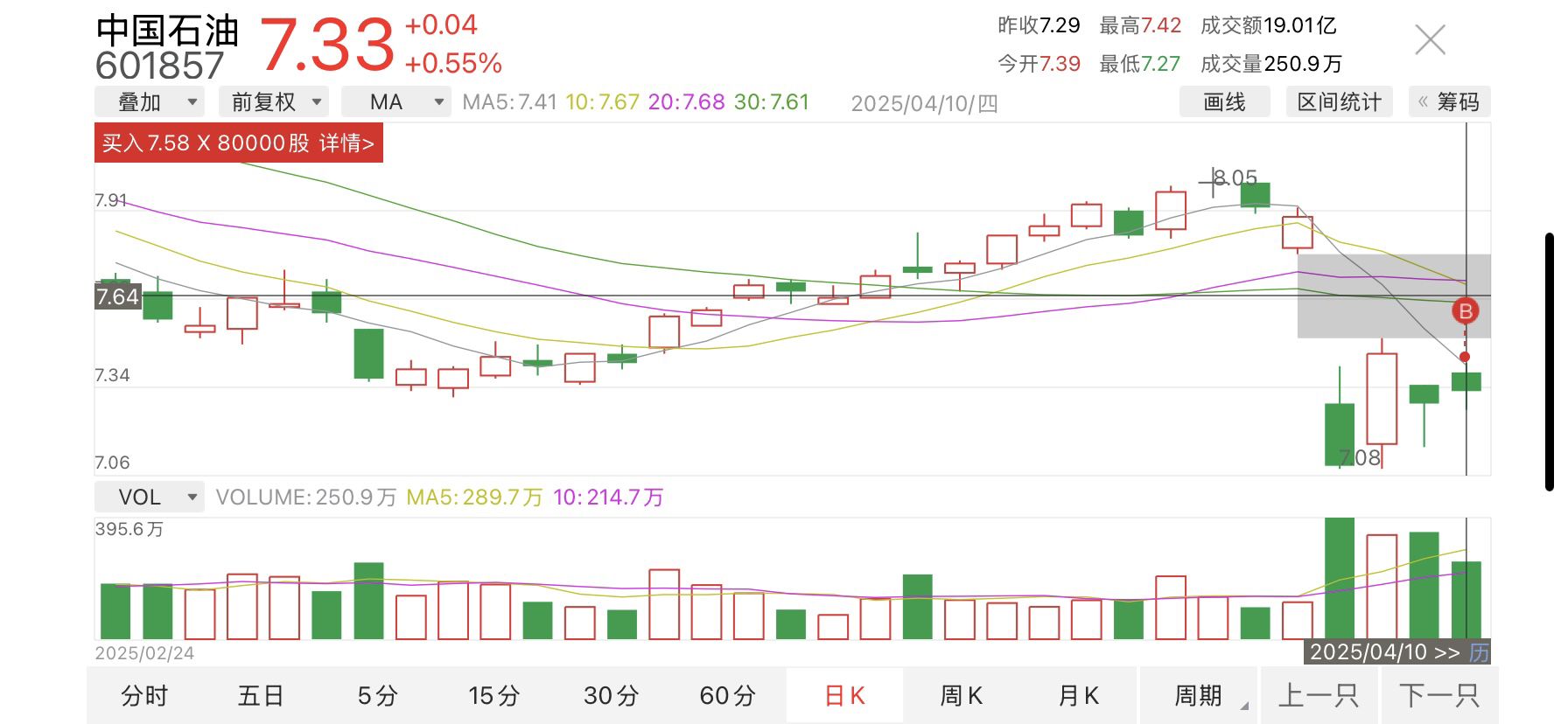
Task: Expand the 筹码 chips panel
Action: (x=1449, y=102)
